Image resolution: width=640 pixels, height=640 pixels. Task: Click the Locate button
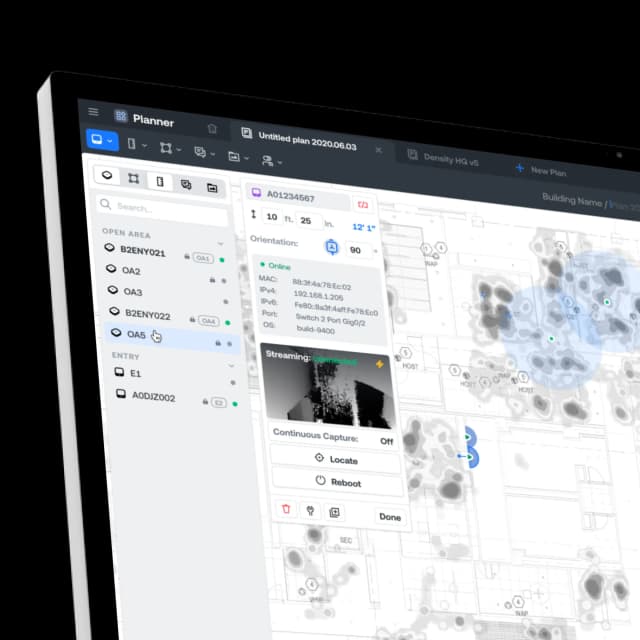point(336,460)
